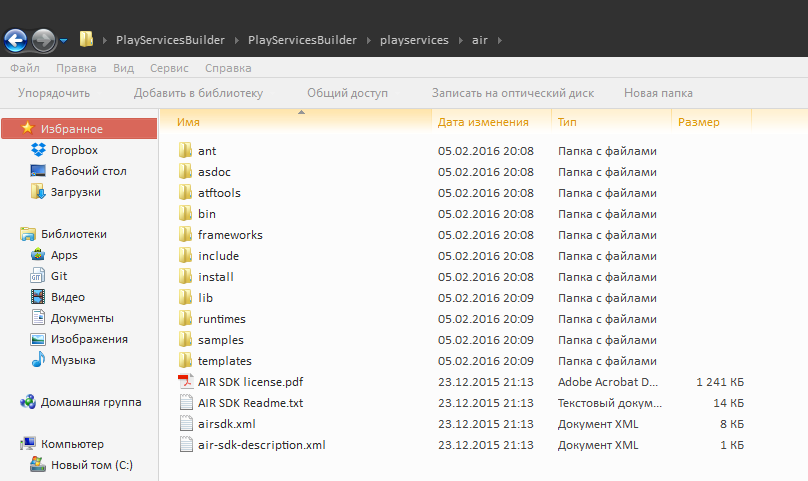Select Библиотеки libraries icon

pos(28,234)
